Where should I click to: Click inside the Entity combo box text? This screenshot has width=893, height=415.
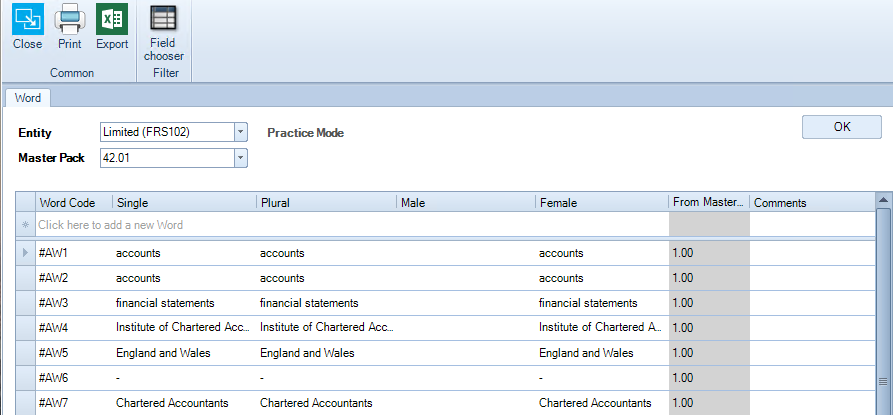pyautogui.click(x=167, y=132)
